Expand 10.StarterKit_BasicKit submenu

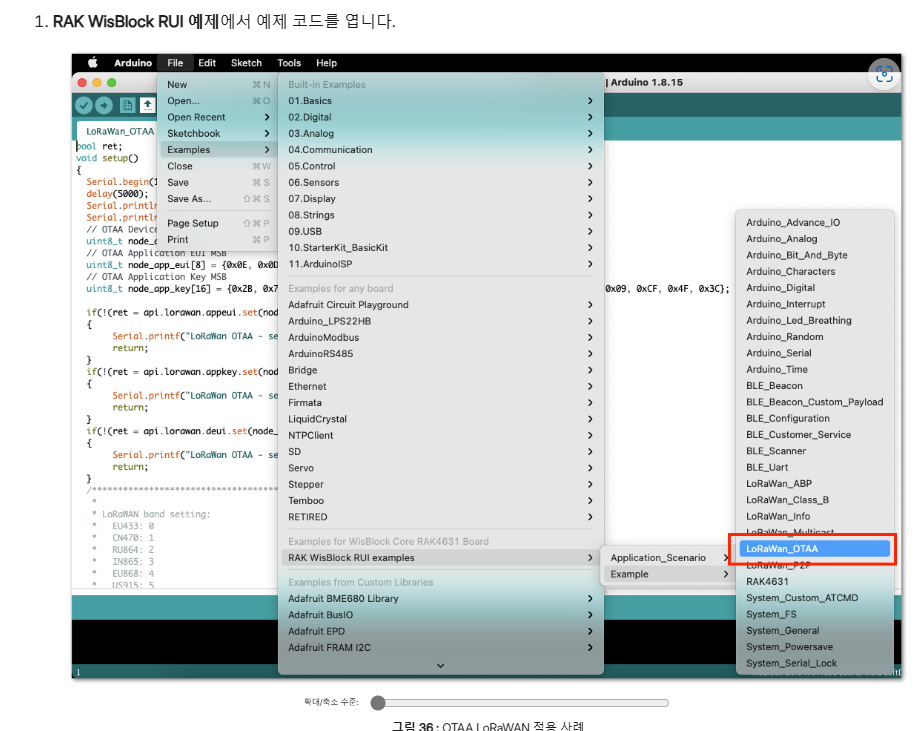pyautogui.click(x=441, y=248)
